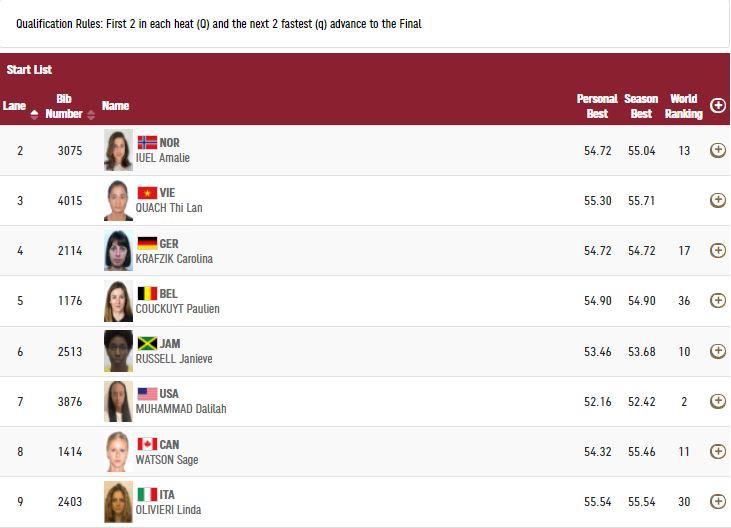Click the Start List section header

click(x=29, y=70)
